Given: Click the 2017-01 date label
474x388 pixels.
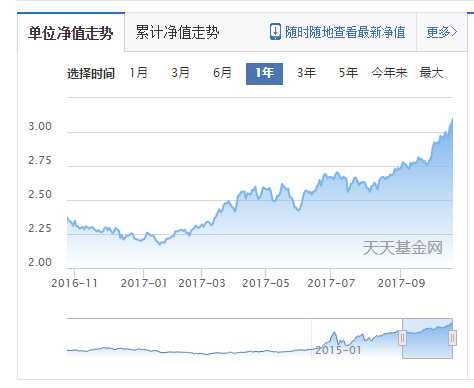Looking at the screenshot, I should (144, 283).
